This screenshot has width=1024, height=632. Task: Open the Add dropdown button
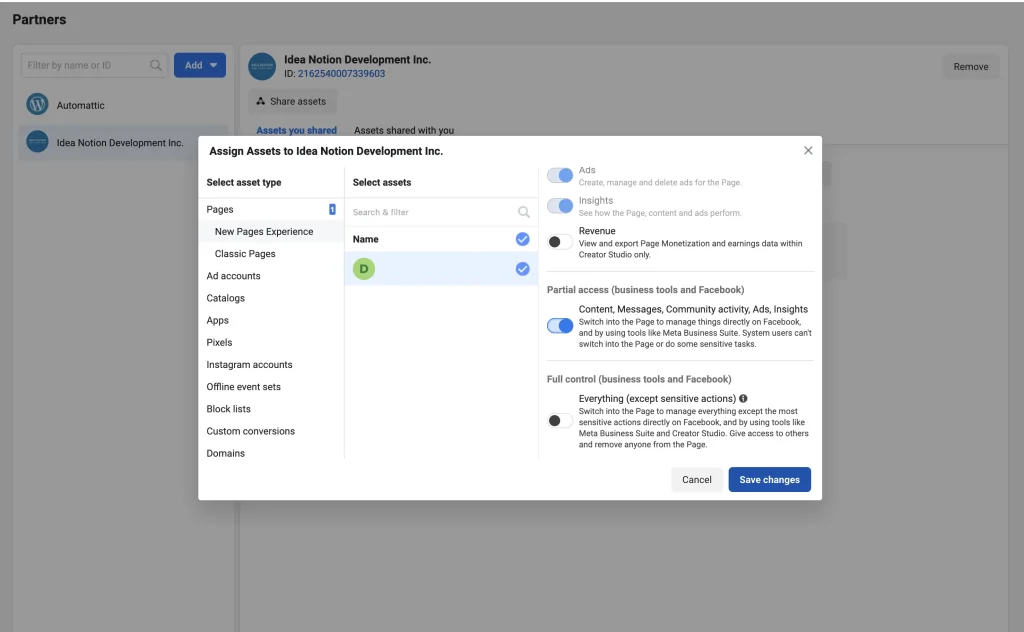(x=200, y=66)
